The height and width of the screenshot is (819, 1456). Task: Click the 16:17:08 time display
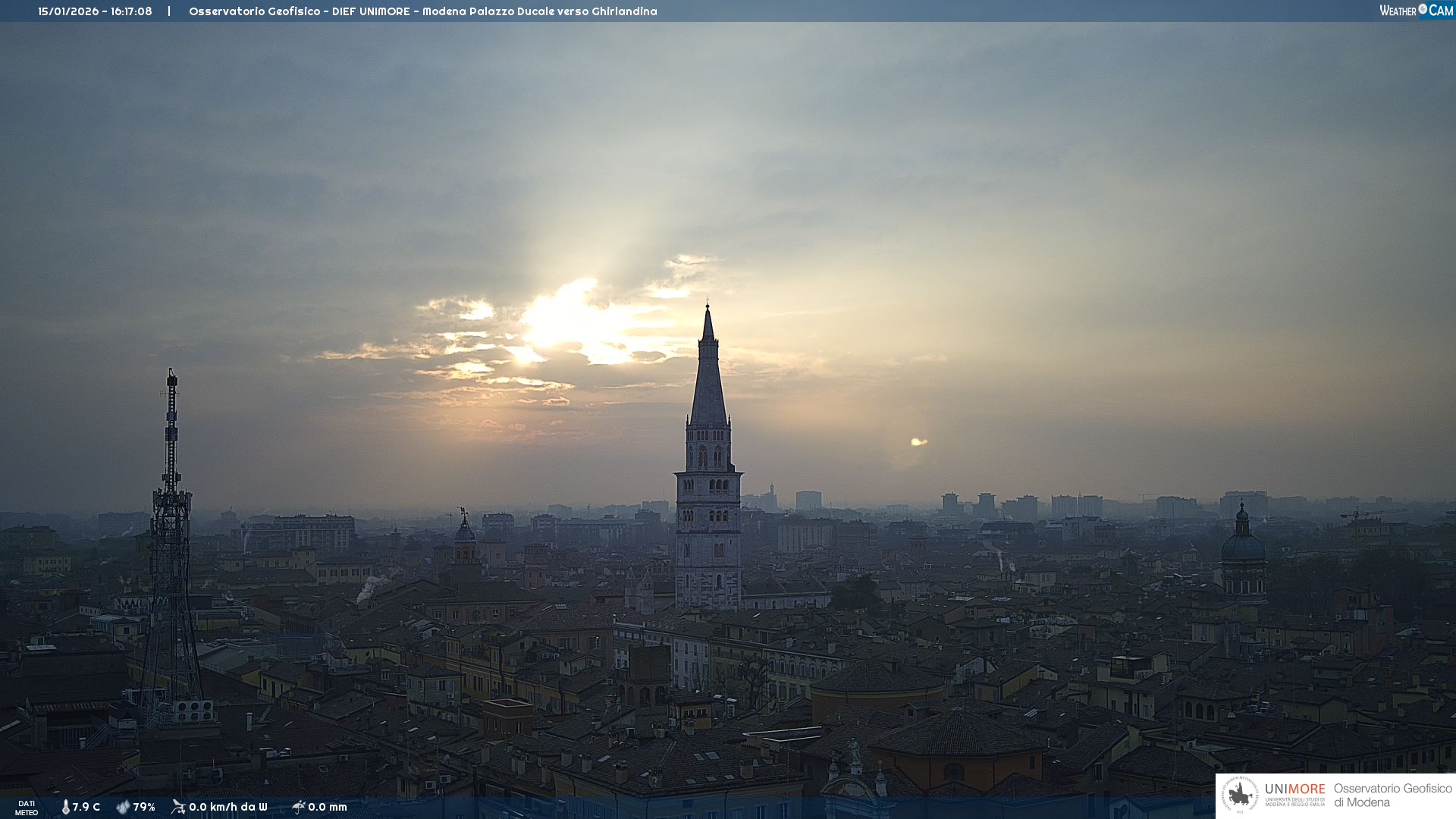point(131,11)
